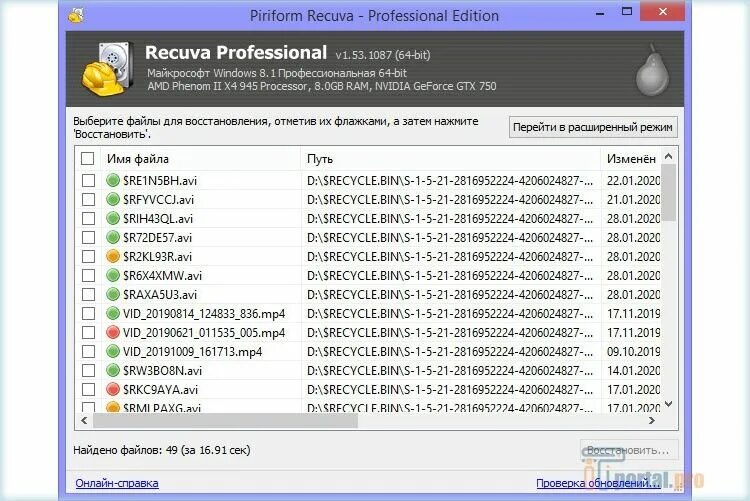Image resolution: width=750 pixels, height=501 pixels.
Task: Select file name VID_20190814_124833_836.mp4
Action: point(204,314)
